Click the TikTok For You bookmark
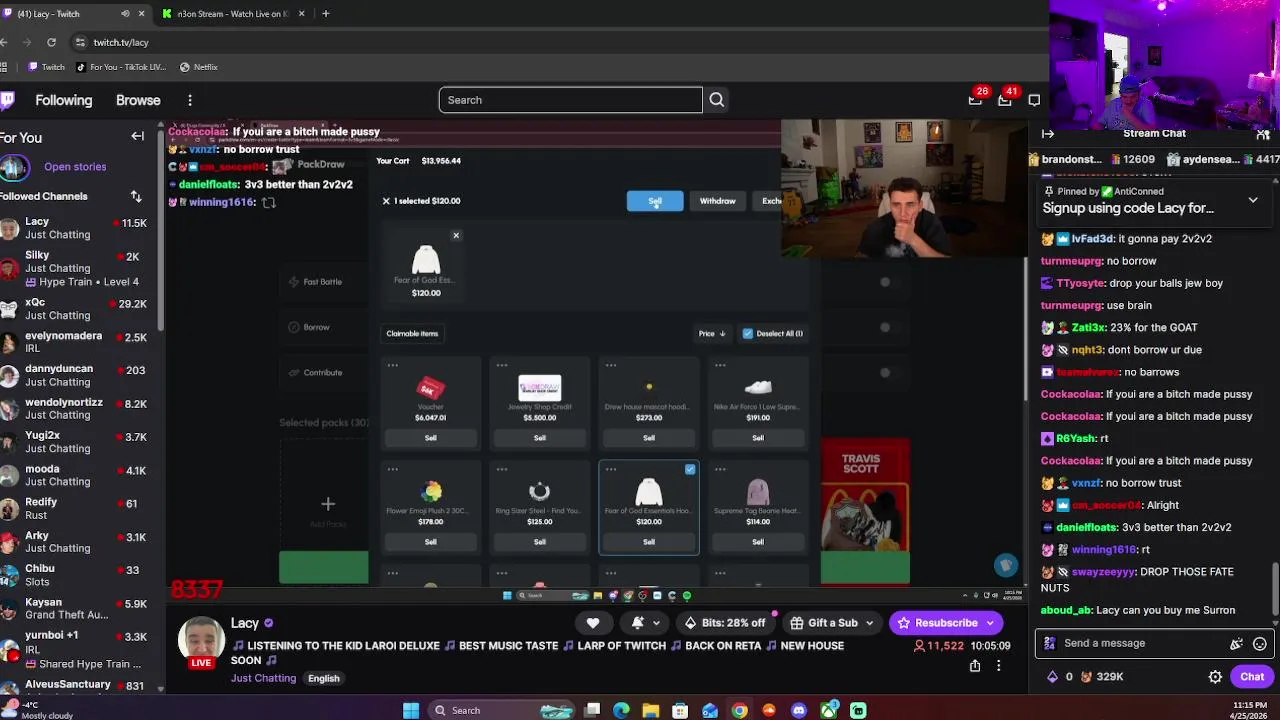Viewport: 1280px width, 720px height. [121, 67]
